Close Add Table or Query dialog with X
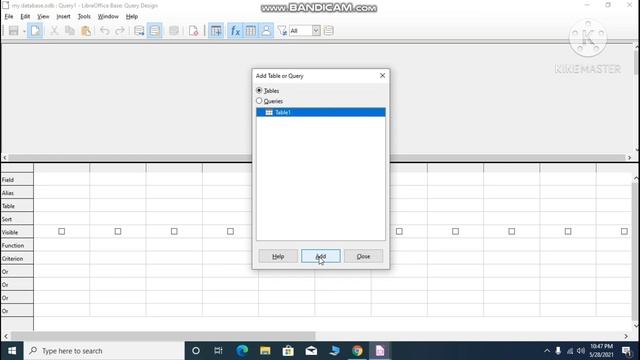This screenshot has height=360, width=640. tap(382, 76)
